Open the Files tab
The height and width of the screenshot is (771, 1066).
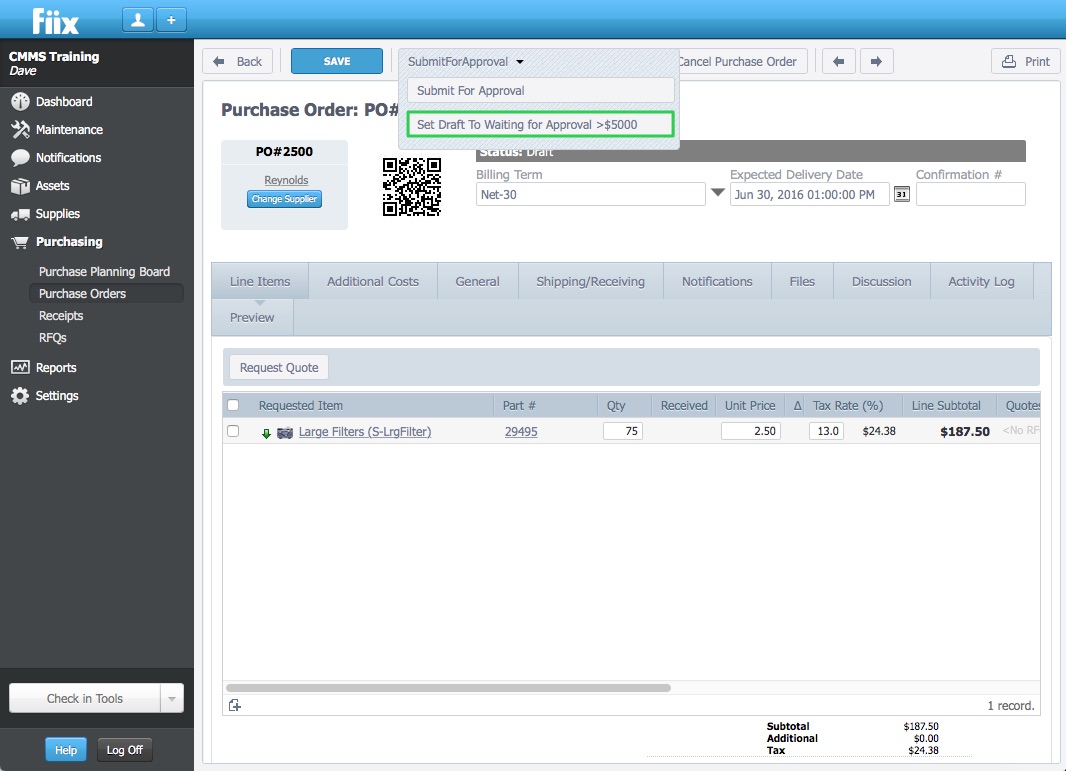pyautogui.click(x=802, y=281)
